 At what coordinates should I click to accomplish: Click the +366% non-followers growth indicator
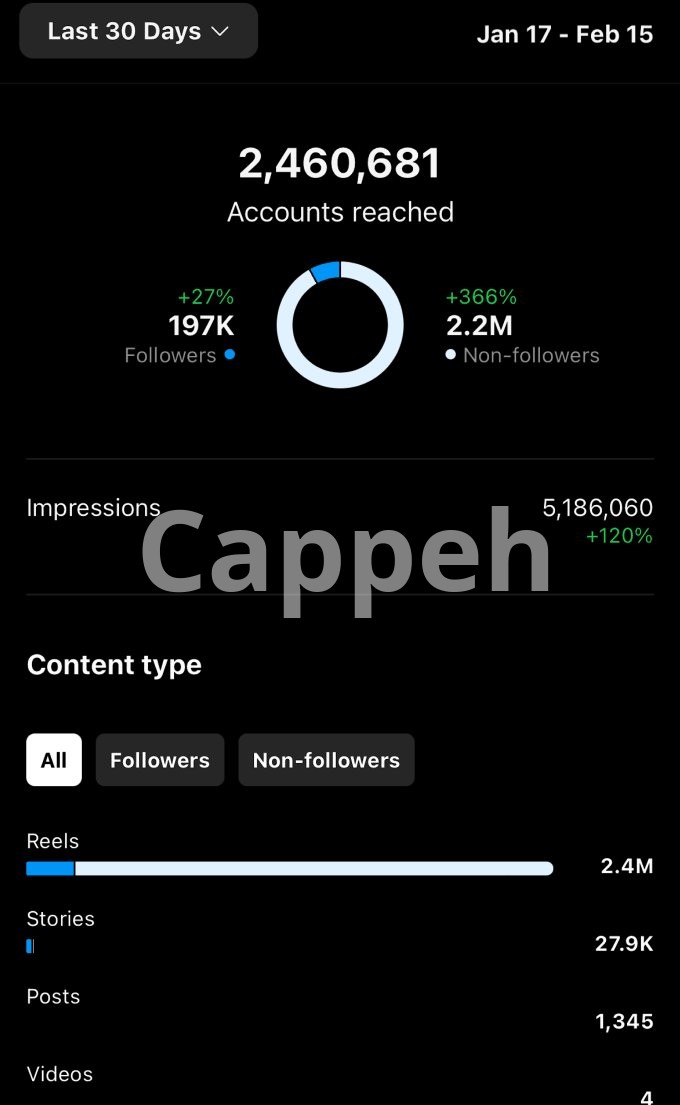481,297
